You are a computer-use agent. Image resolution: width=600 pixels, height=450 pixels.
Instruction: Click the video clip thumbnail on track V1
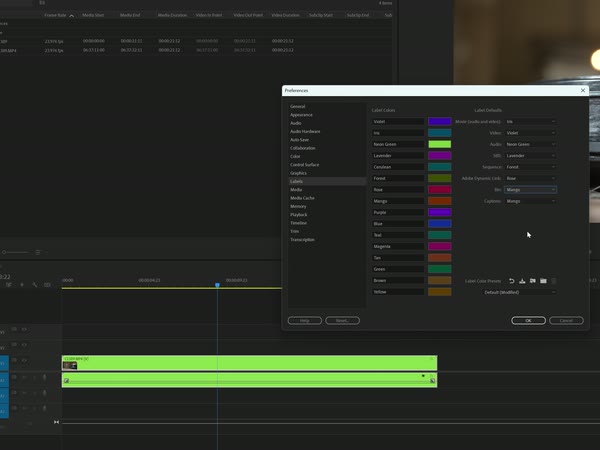(70, 366)
